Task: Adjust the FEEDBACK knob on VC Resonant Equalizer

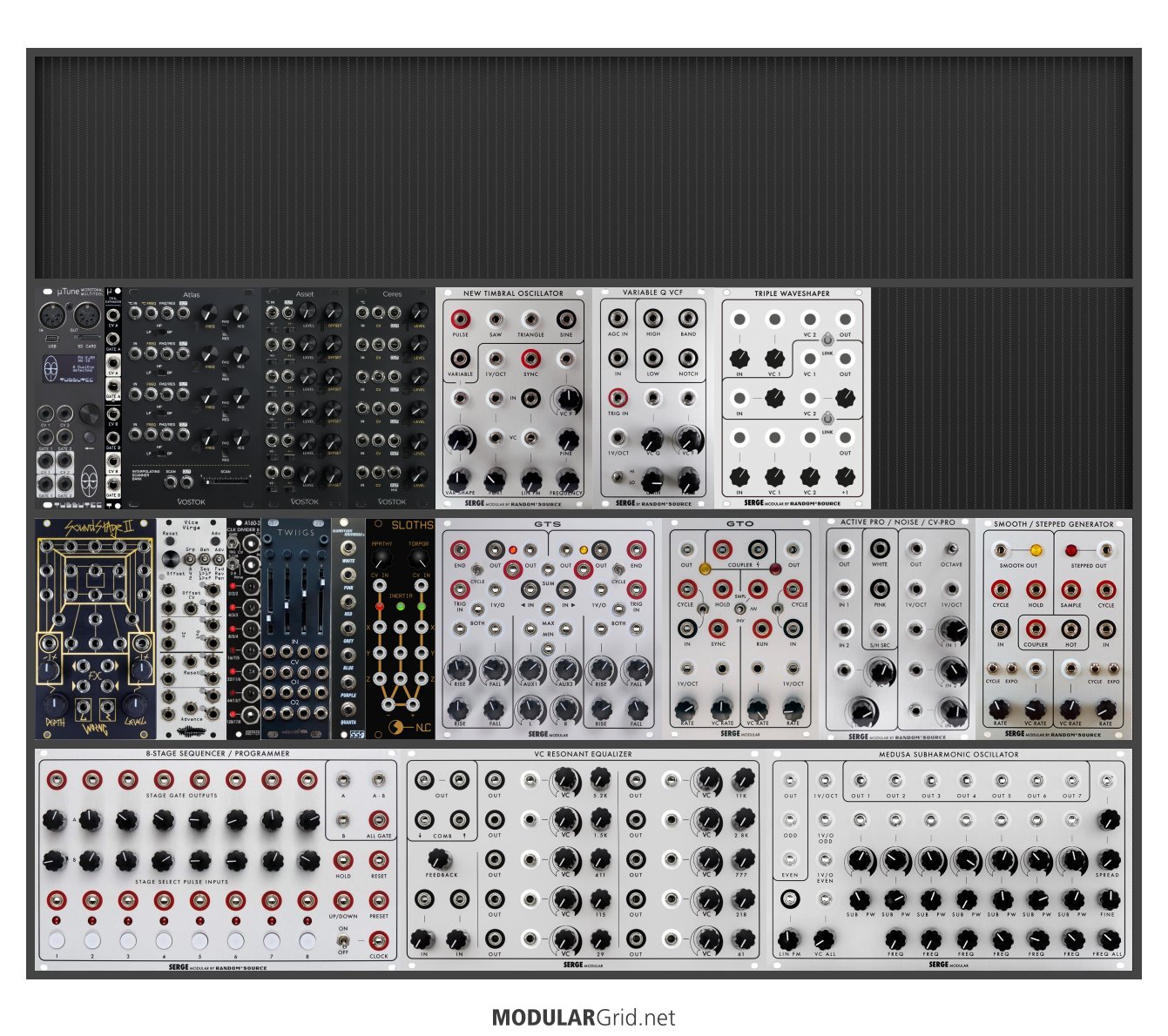Action: (x=440, y=860)
